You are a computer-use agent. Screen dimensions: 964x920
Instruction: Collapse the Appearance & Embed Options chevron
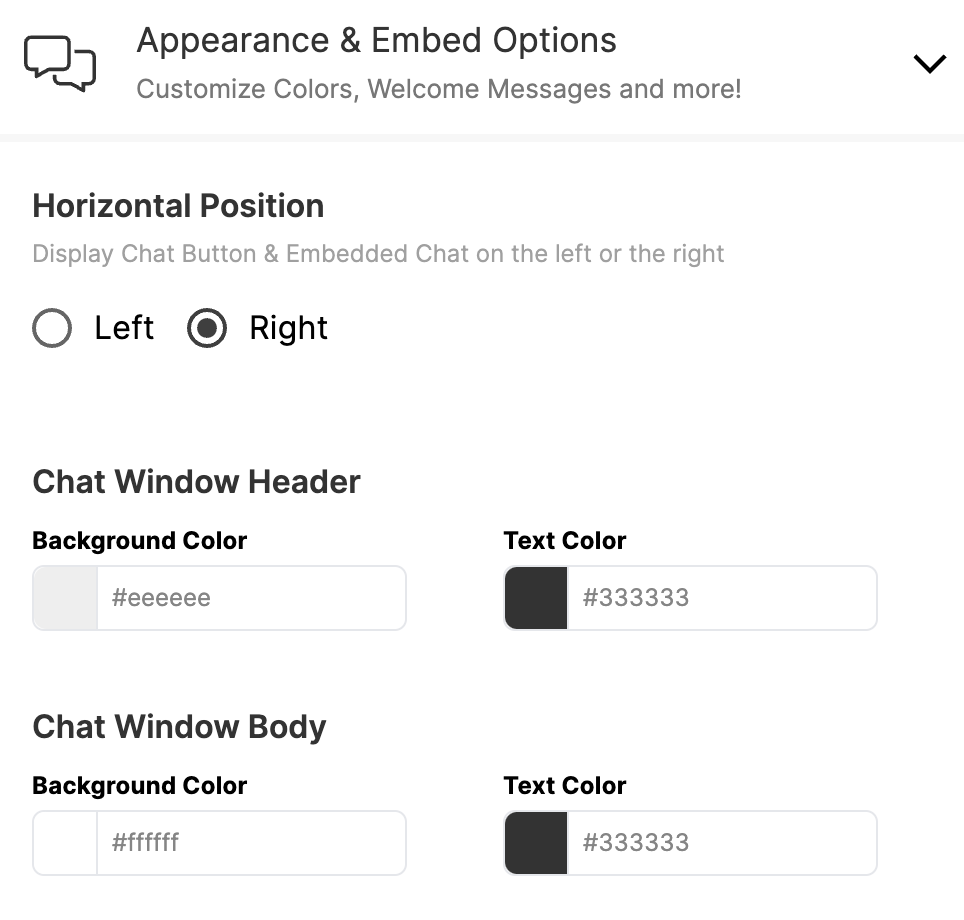929,63
